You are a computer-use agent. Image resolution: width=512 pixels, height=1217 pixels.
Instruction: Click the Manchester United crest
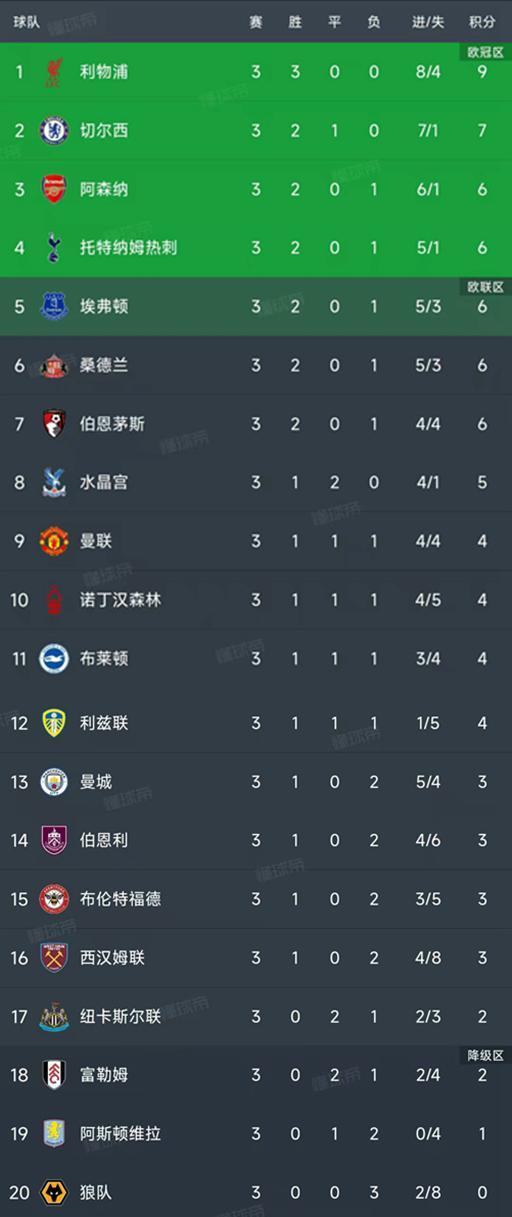53,541
